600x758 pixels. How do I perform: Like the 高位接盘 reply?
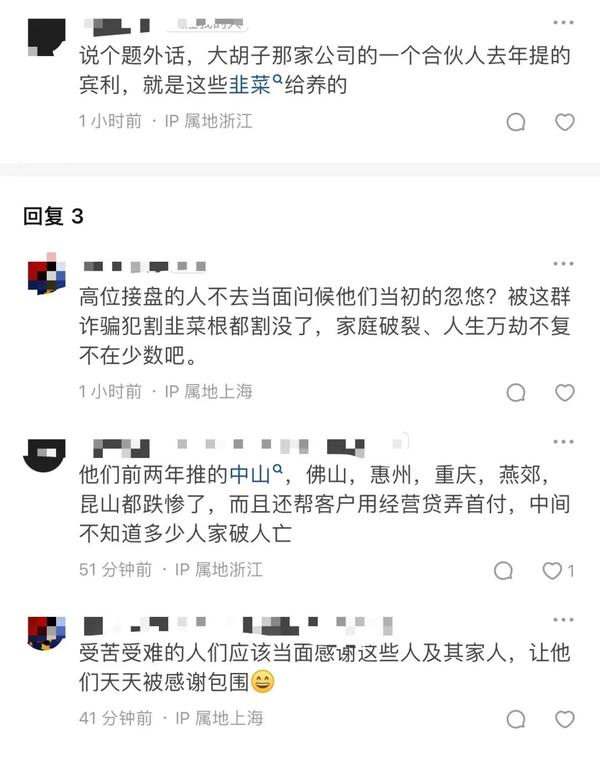pyautogui.click(x=564, y=392)
